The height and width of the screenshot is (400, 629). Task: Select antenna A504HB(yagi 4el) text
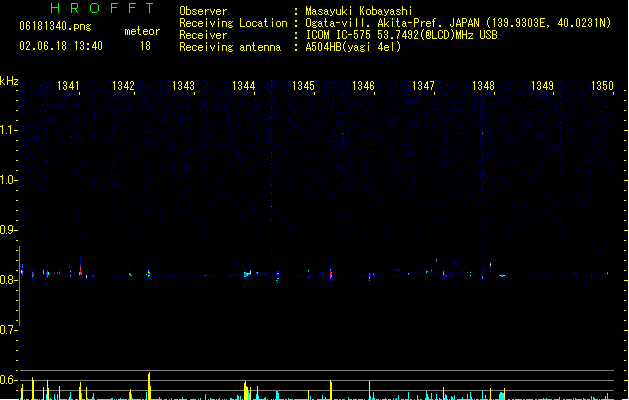(x=353, y=47)
